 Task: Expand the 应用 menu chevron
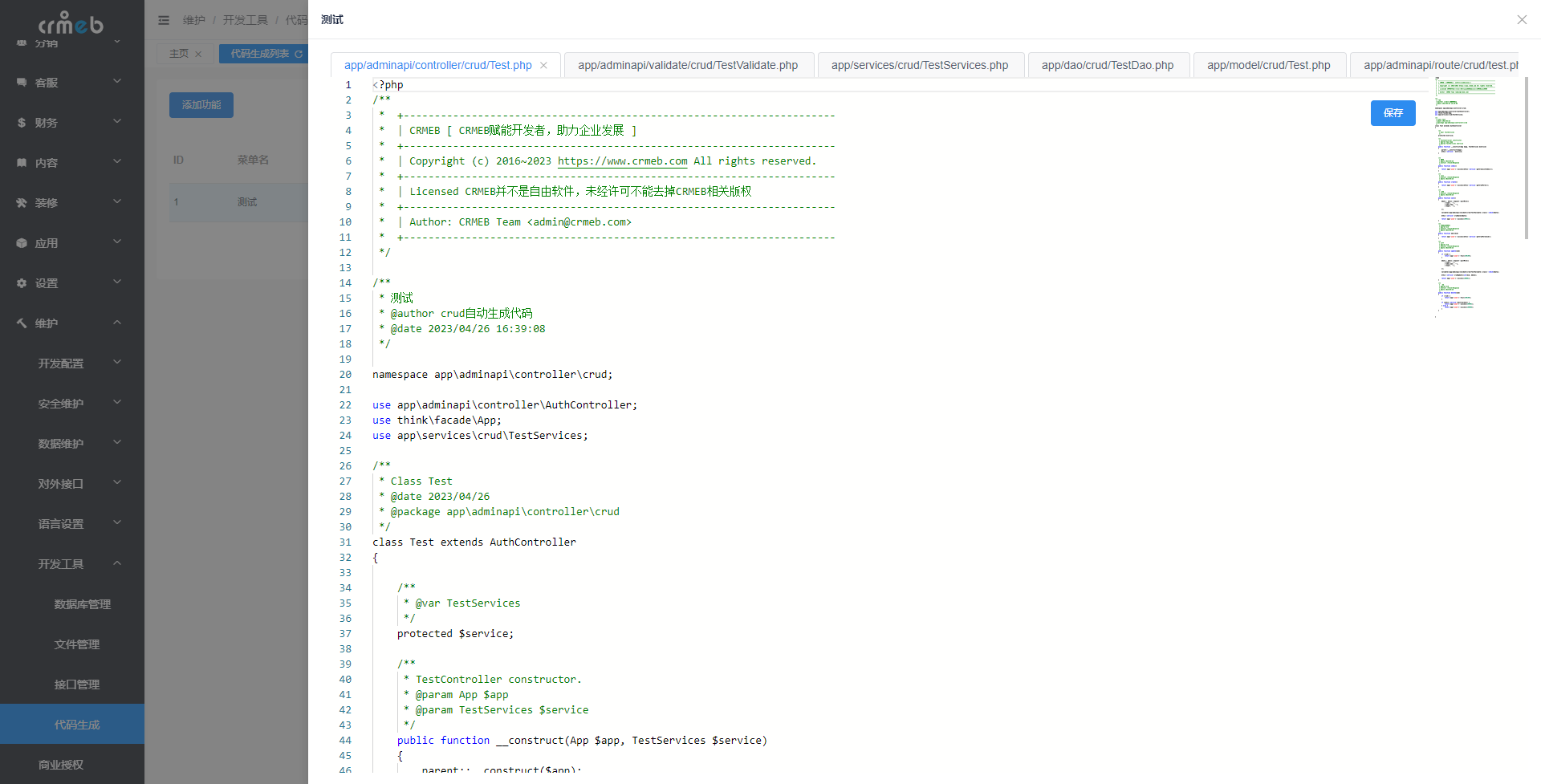click(117, 242)
